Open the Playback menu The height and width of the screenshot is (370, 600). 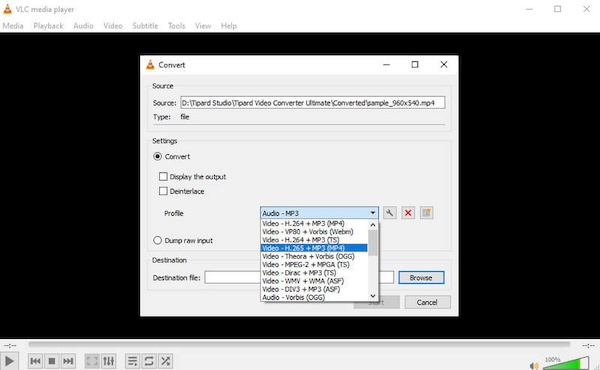point(48,26)
